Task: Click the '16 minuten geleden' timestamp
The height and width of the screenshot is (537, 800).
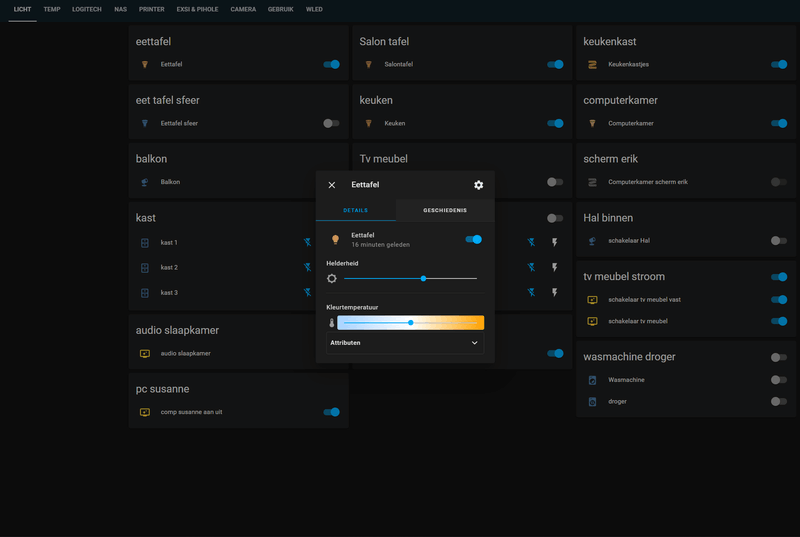Action: click(381, 245)
